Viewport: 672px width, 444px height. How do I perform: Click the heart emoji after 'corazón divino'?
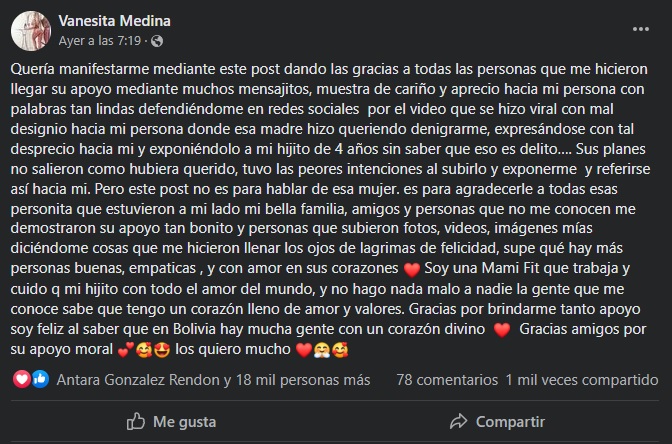tap(502, 329)
